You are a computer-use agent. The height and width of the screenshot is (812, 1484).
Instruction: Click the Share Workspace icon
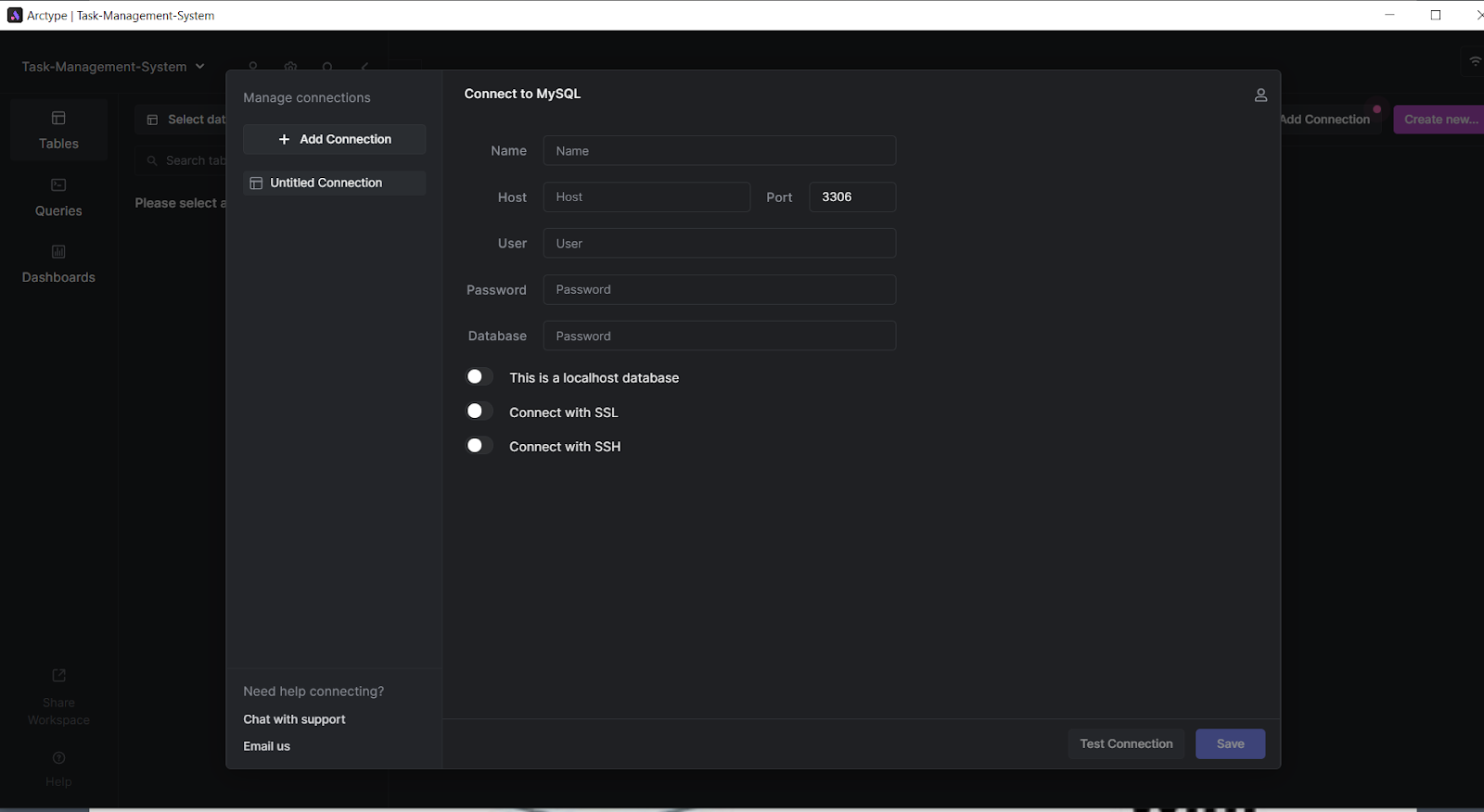(x=58, y=676)
